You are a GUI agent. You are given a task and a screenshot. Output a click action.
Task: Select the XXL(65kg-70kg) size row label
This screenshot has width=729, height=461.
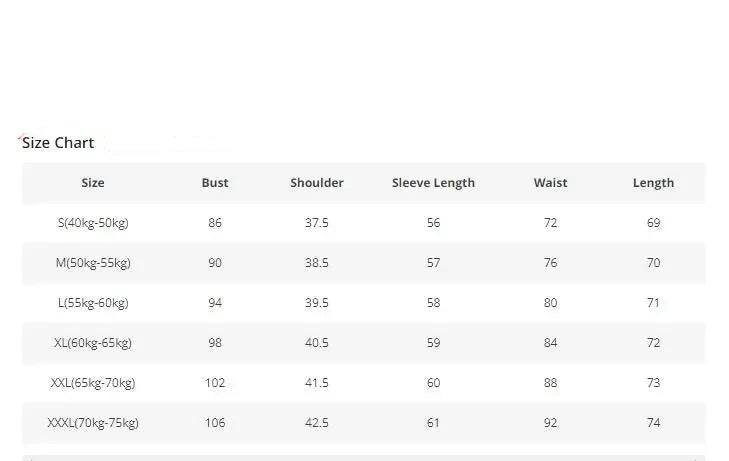point(93,383)
